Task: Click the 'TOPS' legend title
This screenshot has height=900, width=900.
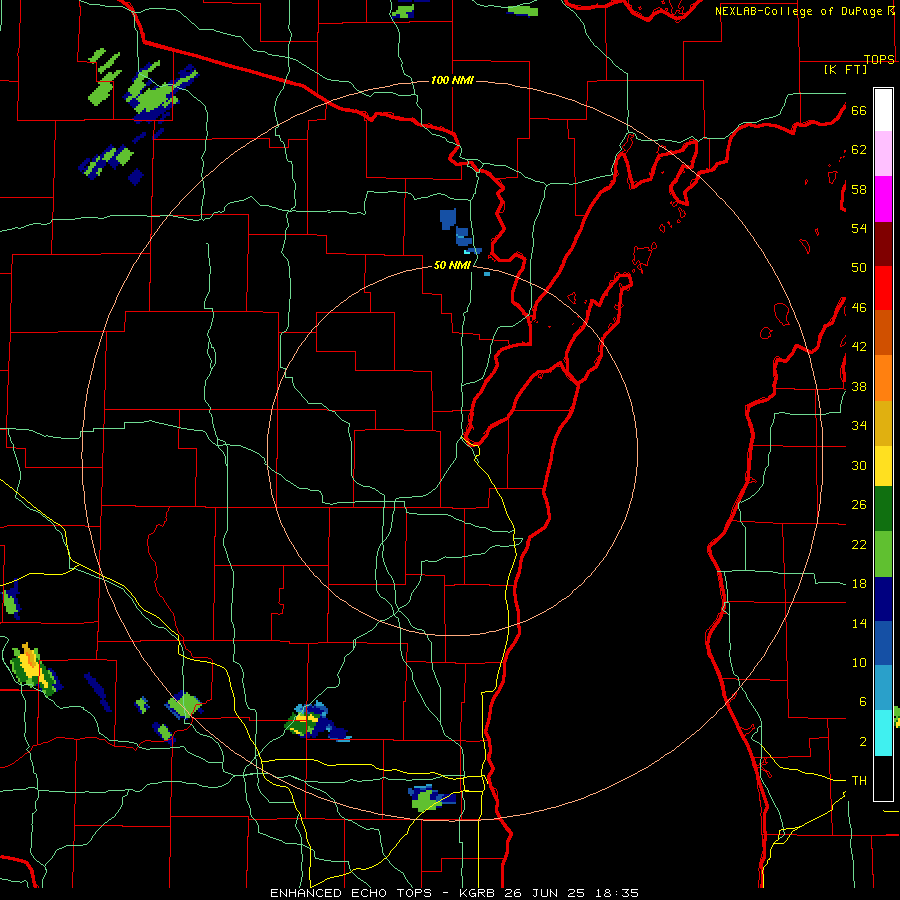Action: (x=879, y=59)
